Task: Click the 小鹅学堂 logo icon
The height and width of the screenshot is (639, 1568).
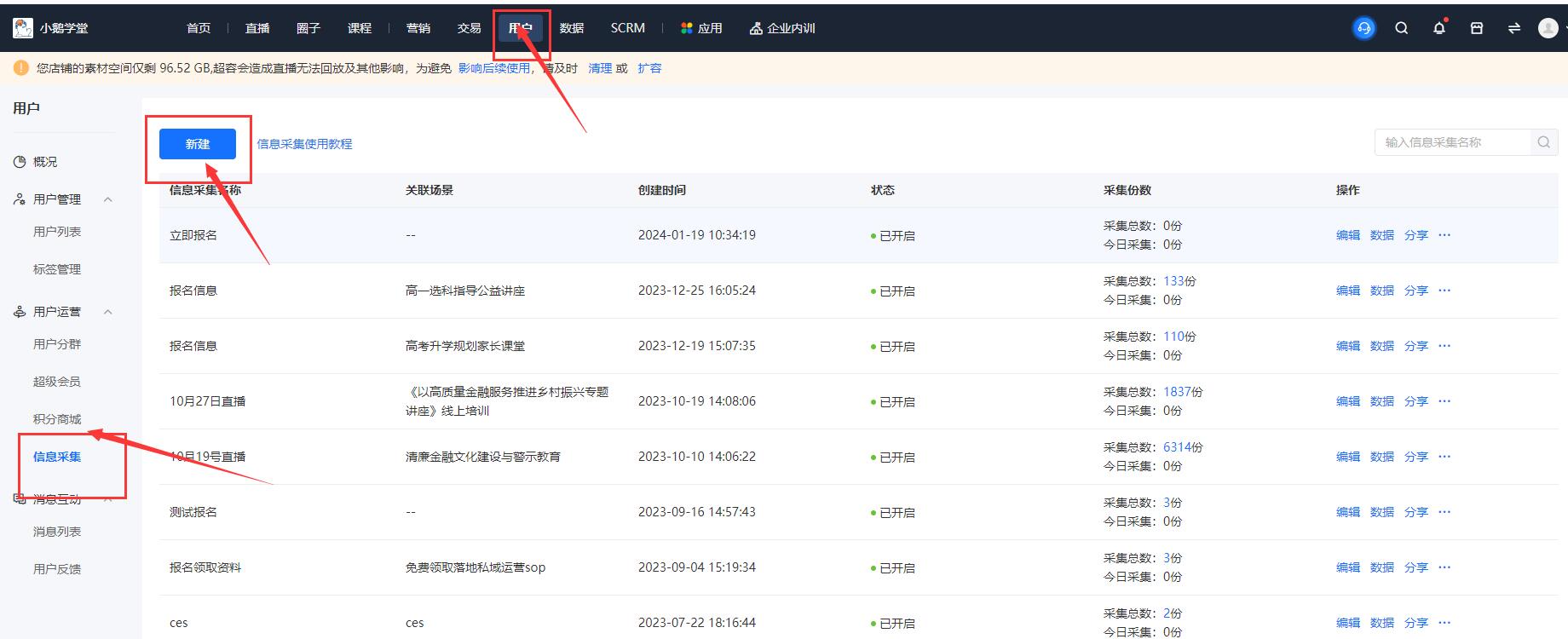Action: (x=23, y=28)
